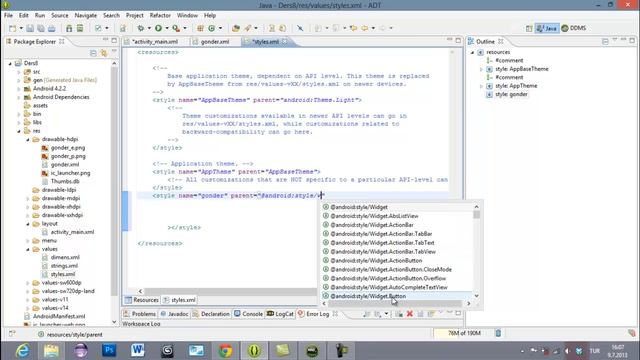The height and width of the screenshot is (360, 640).
Task: Switch to the DDMS perspective button
Action: coord(574,28)
